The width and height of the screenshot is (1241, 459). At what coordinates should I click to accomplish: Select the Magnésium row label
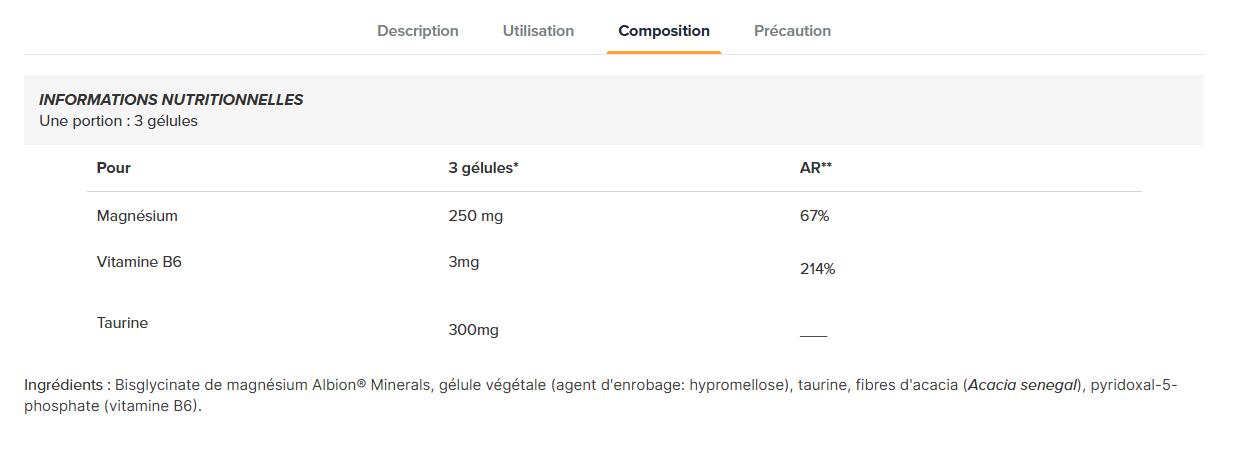[137, 216]
